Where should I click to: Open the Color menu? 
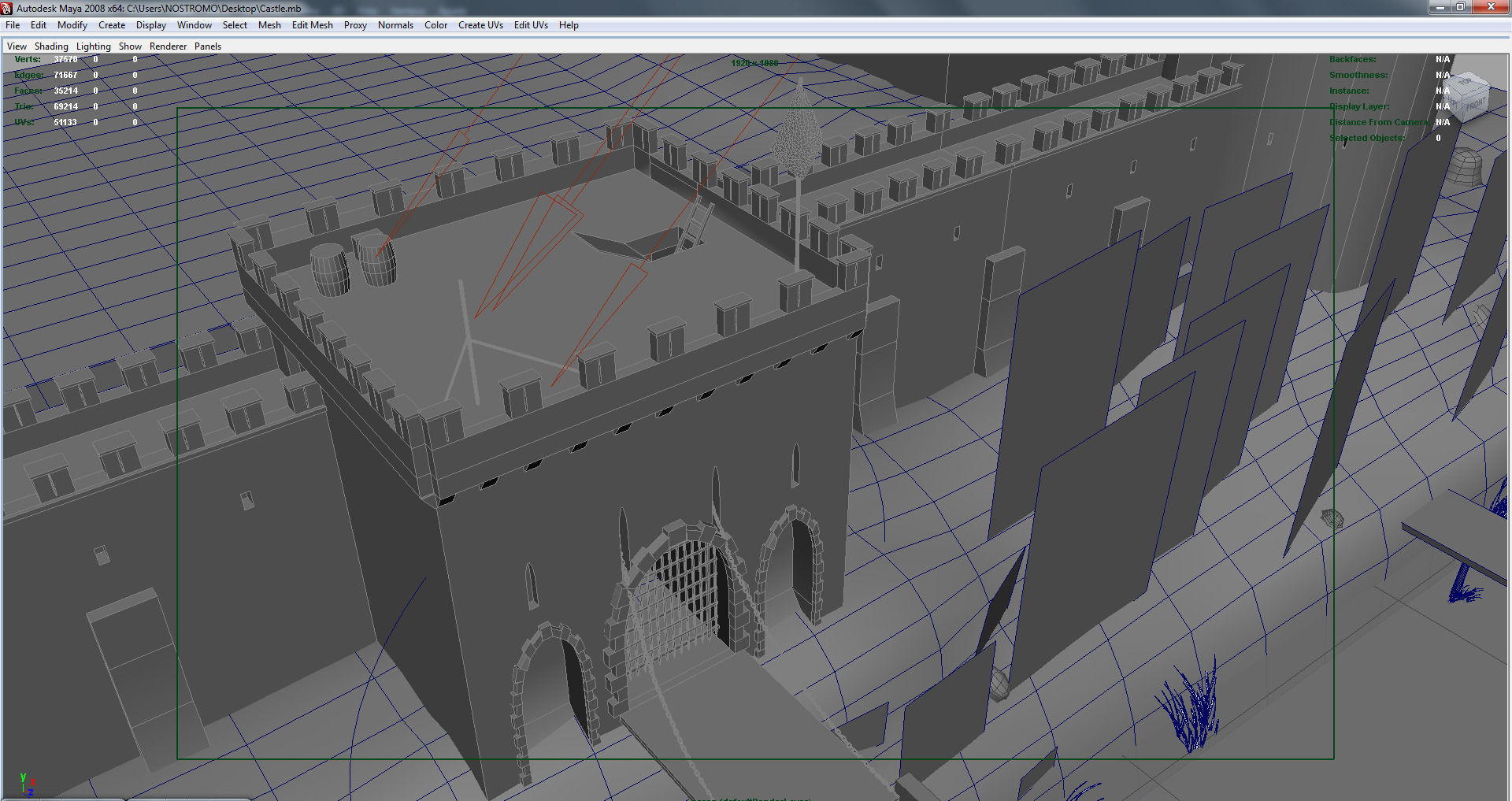(x=435, y=25)
